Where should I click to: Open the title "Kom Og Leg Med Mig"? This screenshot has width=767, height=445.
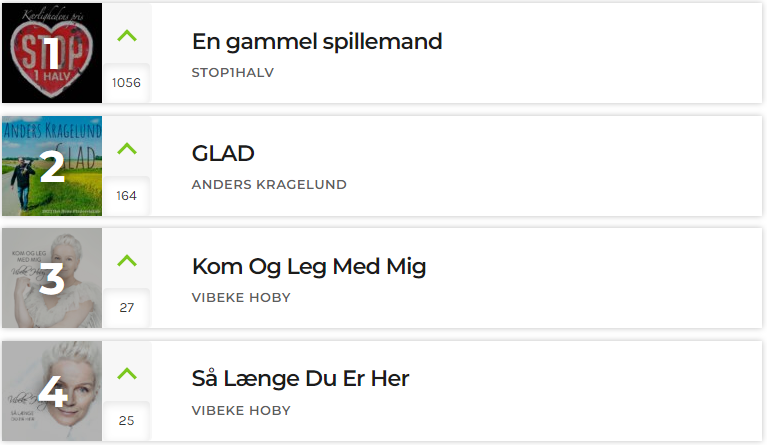point(309,267)
